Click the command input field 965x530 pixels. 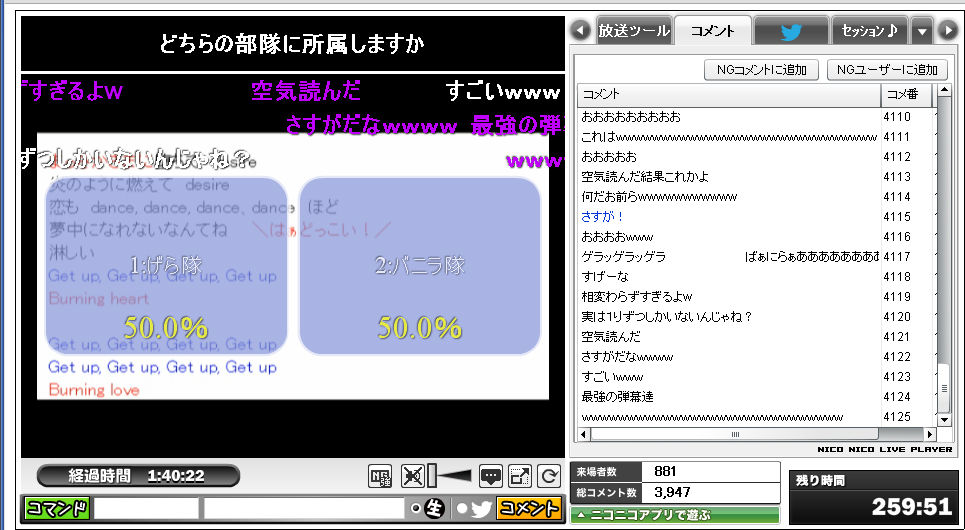pyautogui.click(x=146, y=508)
